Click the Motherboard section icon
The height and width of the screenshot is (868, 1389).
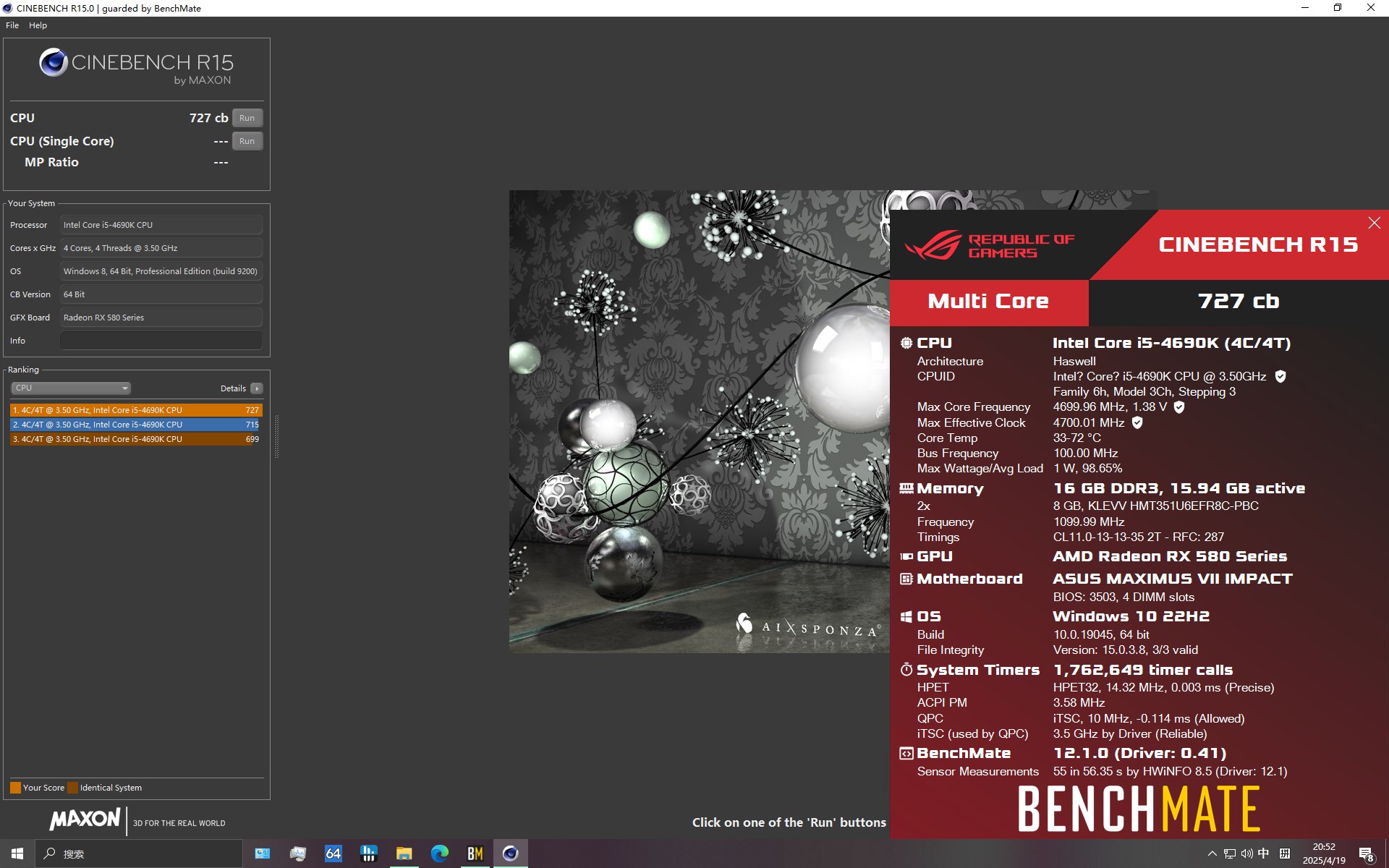tap(906, 579)
